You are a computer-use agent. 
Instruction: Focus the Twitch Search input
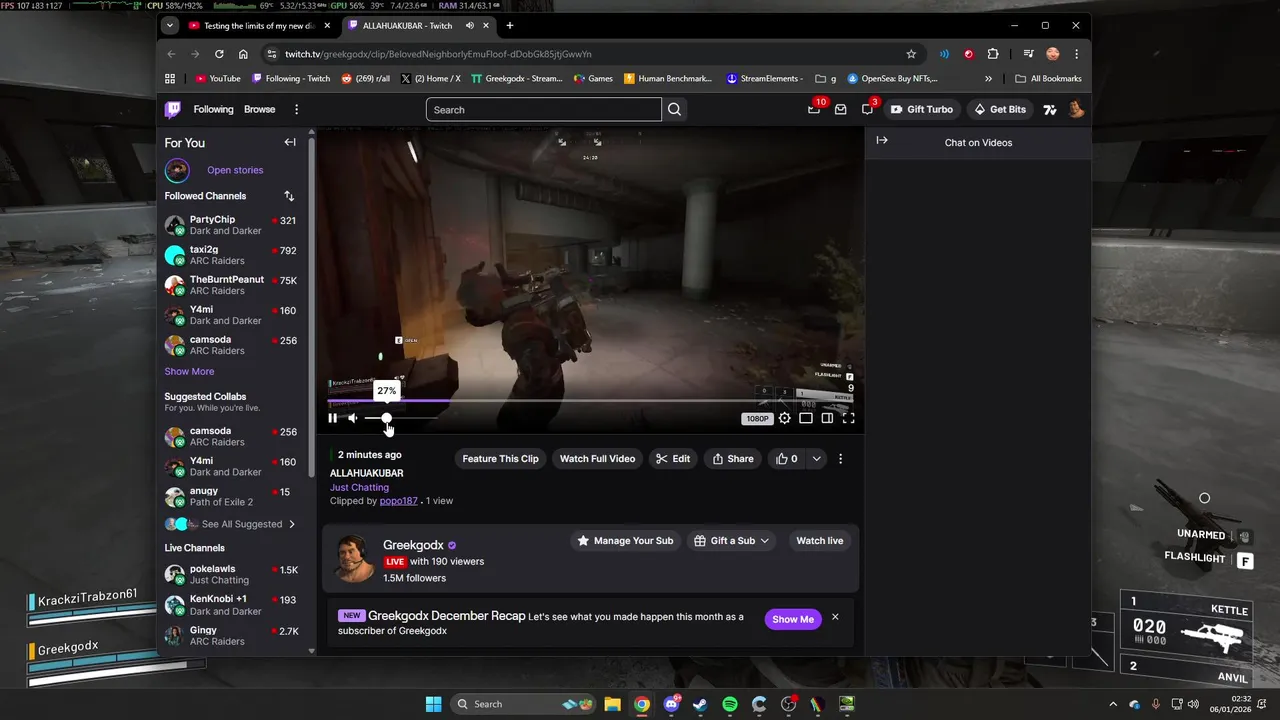pyautogui.click(x=544, y=109)
